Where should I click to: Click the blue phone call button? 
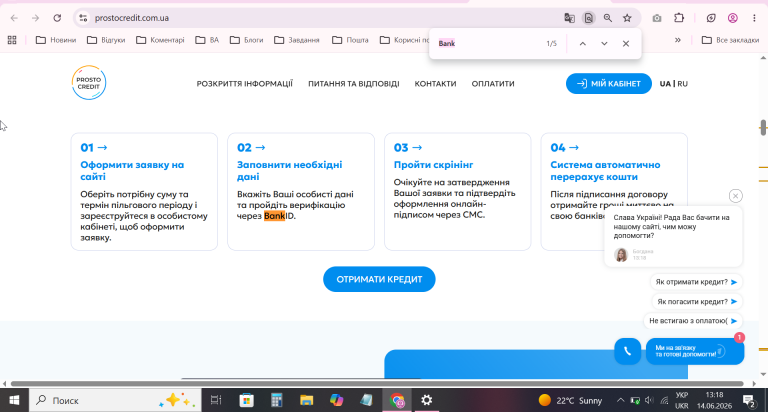tap(627, 351)
